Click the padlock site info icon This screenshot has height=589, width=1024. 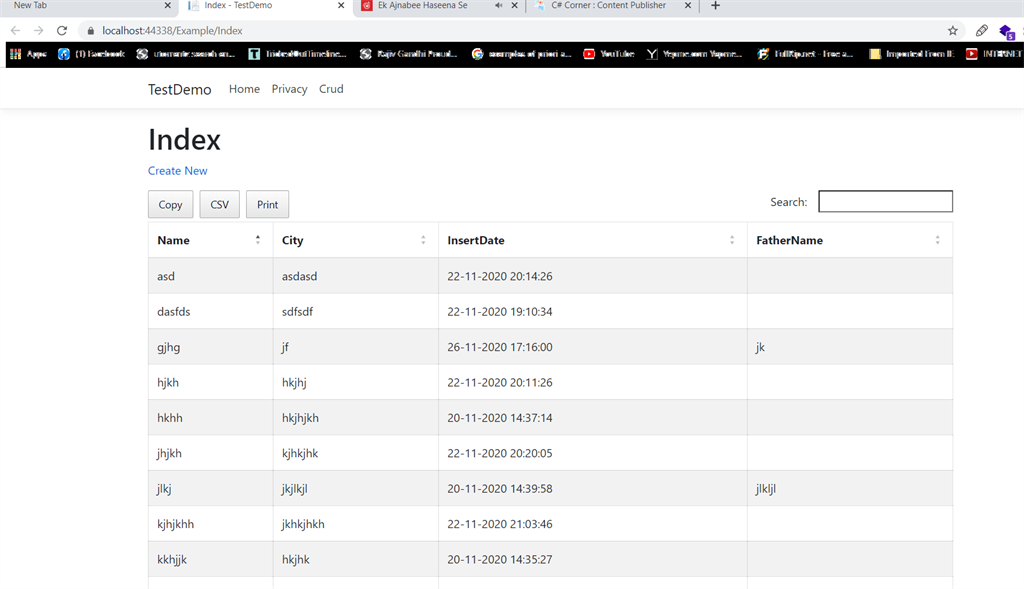[91, 31]
